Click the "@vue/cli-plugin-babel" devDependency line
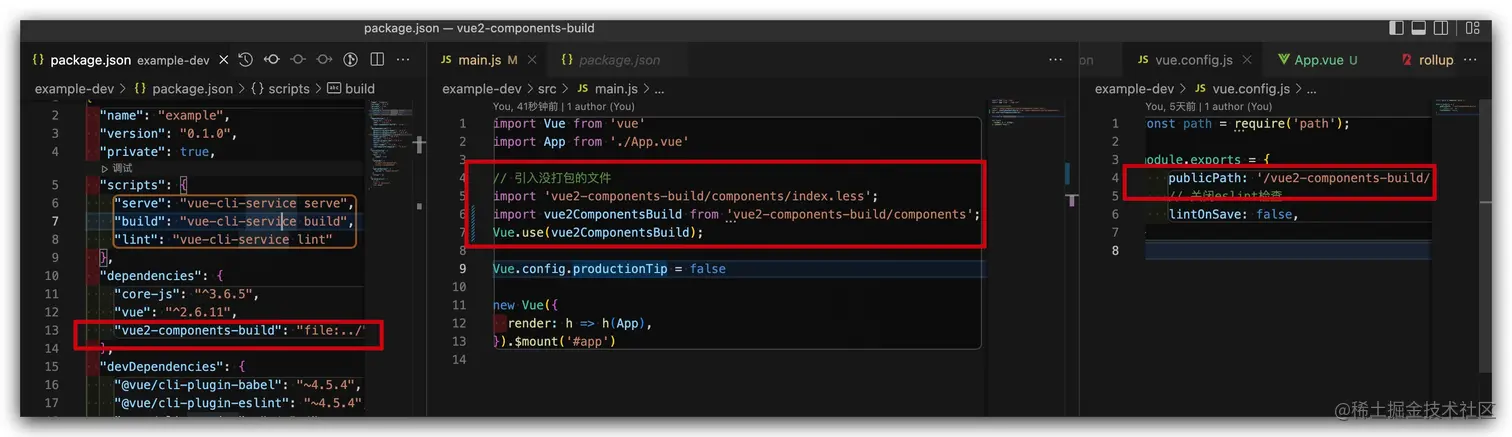This screenshot has height=437, width=1512. pyautogui.click(x=237, y=384)
